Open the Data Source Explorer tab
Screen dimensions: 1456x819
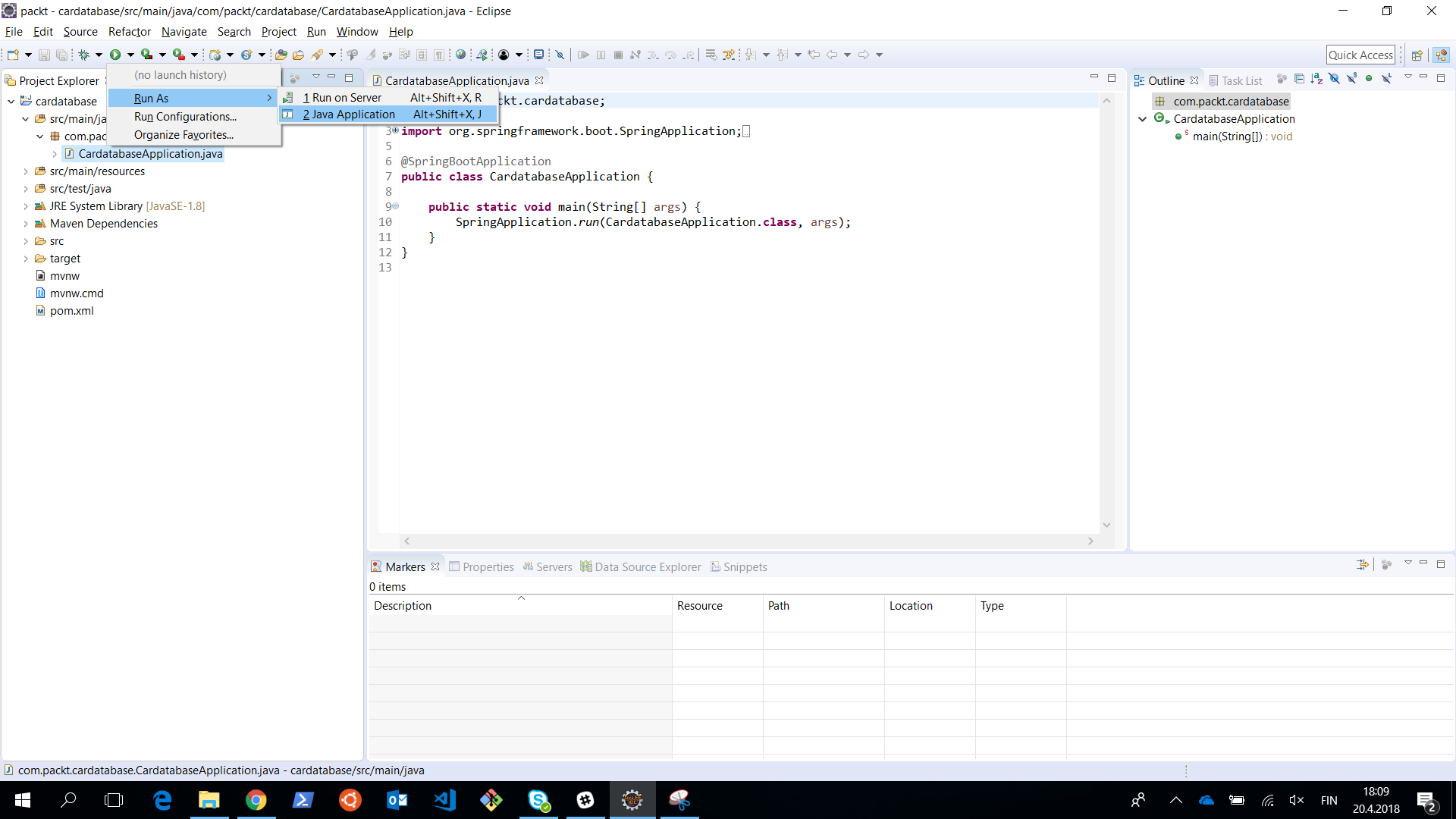(x=641, y=567)
